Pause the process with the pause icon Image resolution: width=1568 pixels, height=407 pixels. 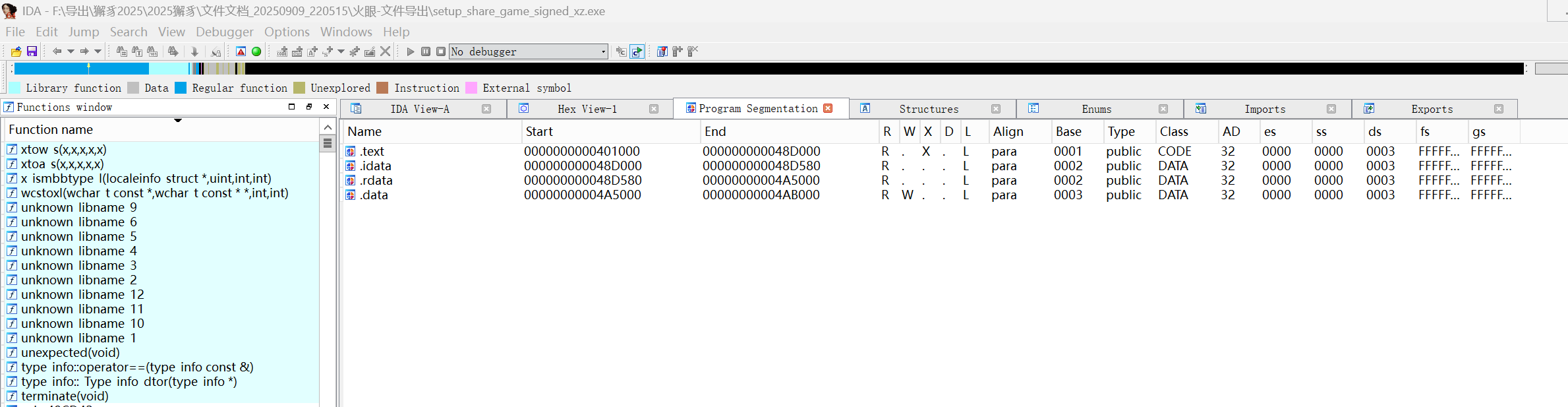426,51
